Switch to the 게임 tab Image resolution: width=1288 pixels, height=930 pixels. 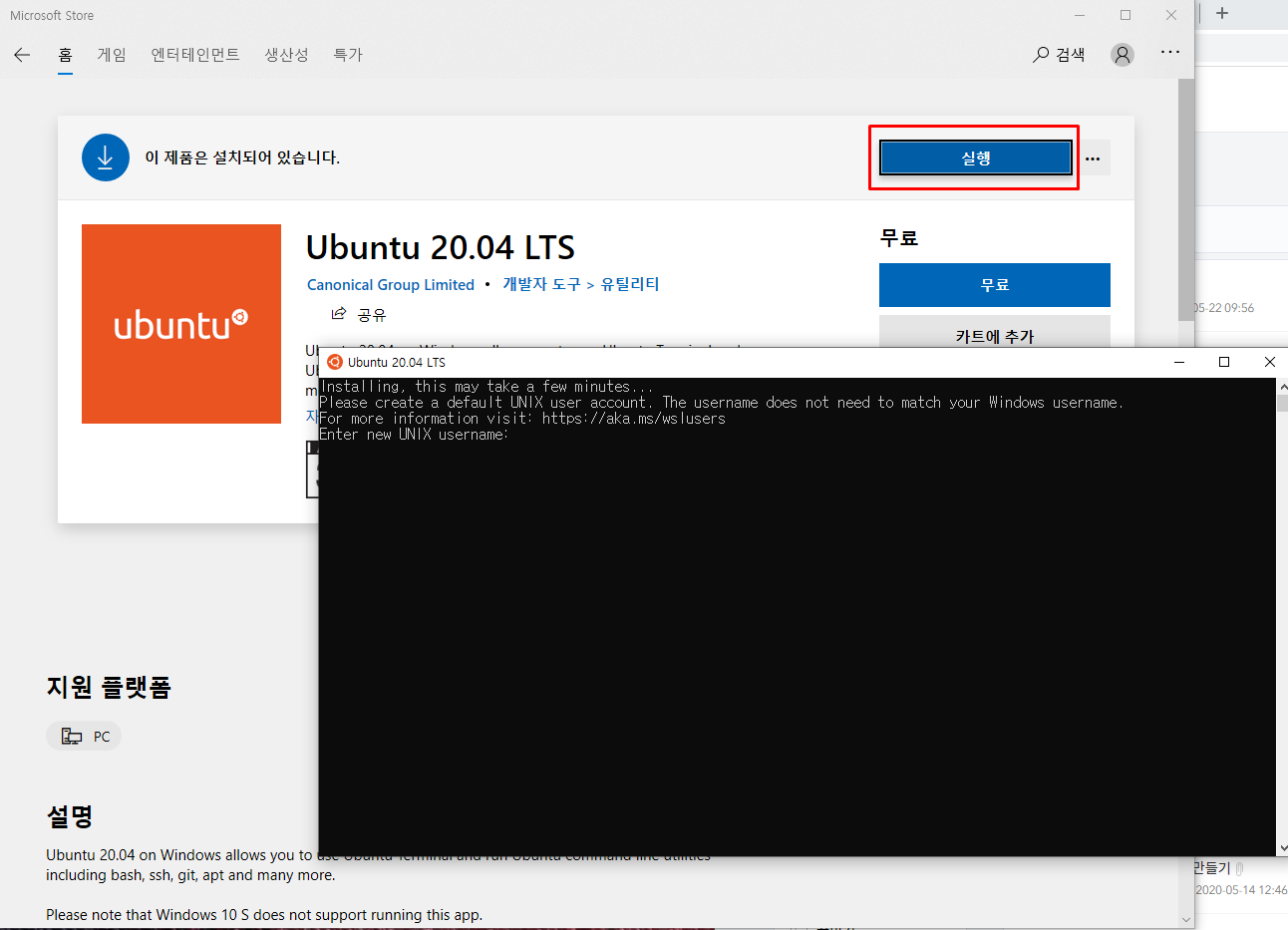pos(112,55)
